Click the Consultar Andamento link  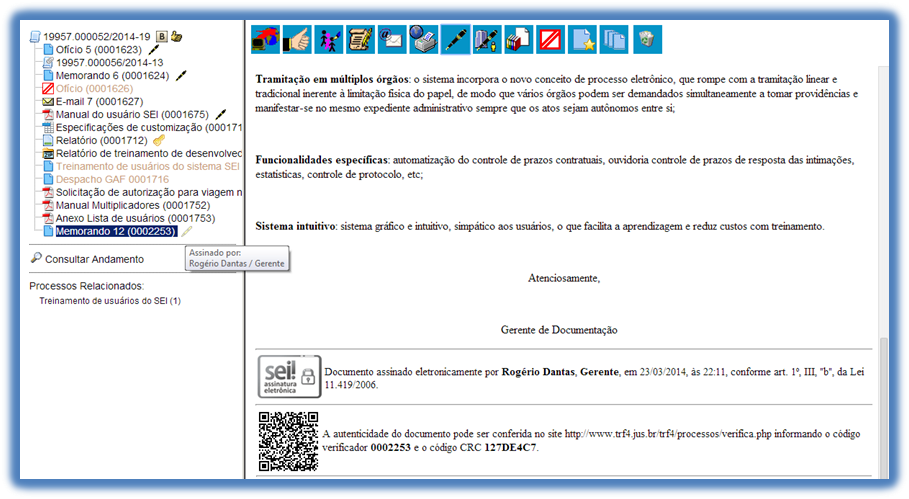tap(94, 259)
